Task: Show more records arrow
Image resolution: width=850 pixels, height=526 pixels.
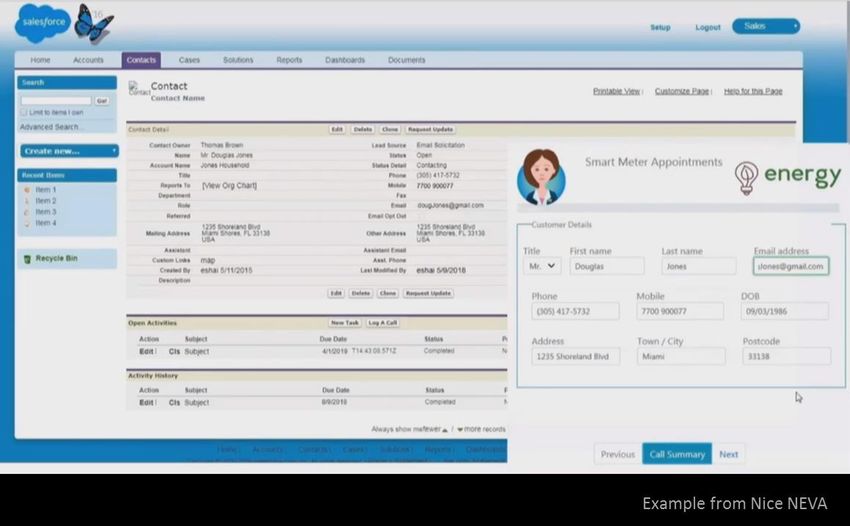Action: pos(460,429)
